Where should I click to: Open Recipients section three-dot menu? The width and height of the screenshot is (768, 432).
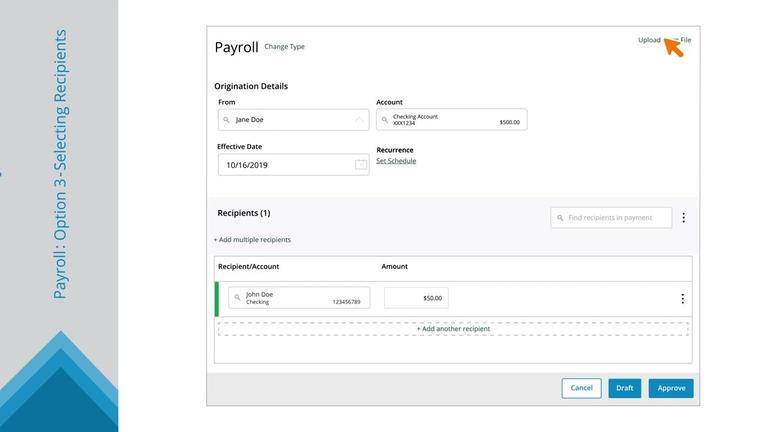click(683, 217)
